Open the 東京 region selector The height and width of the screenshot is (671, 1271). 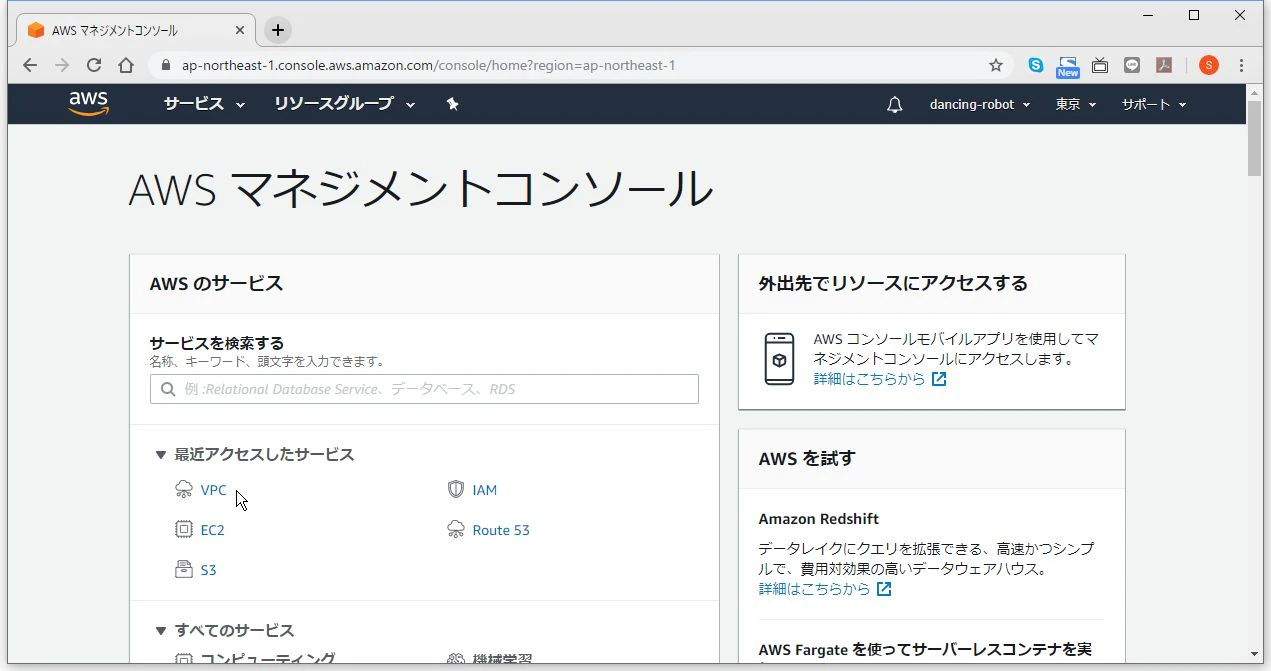[x=1076, y=104]
